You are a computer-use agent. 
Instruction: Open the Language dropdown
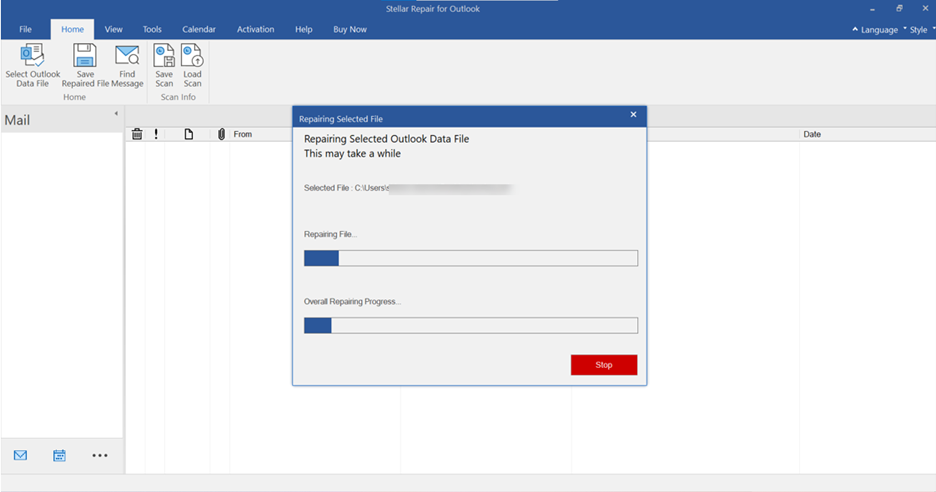[875, 30]
